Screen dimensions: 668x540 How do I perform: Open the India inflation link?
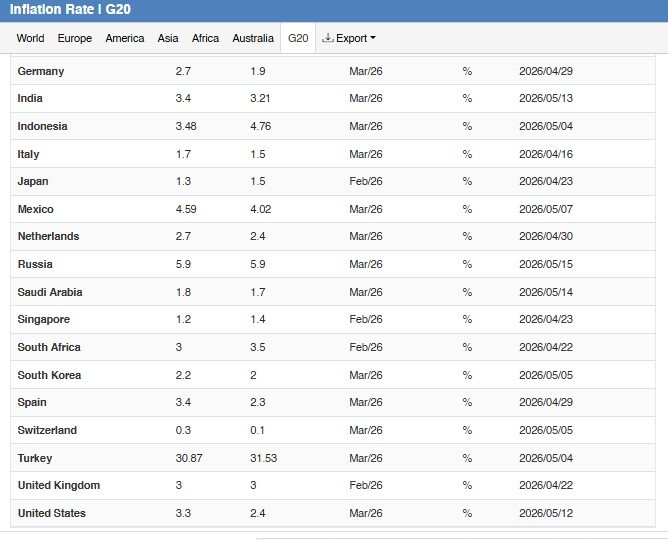point(30,99)
